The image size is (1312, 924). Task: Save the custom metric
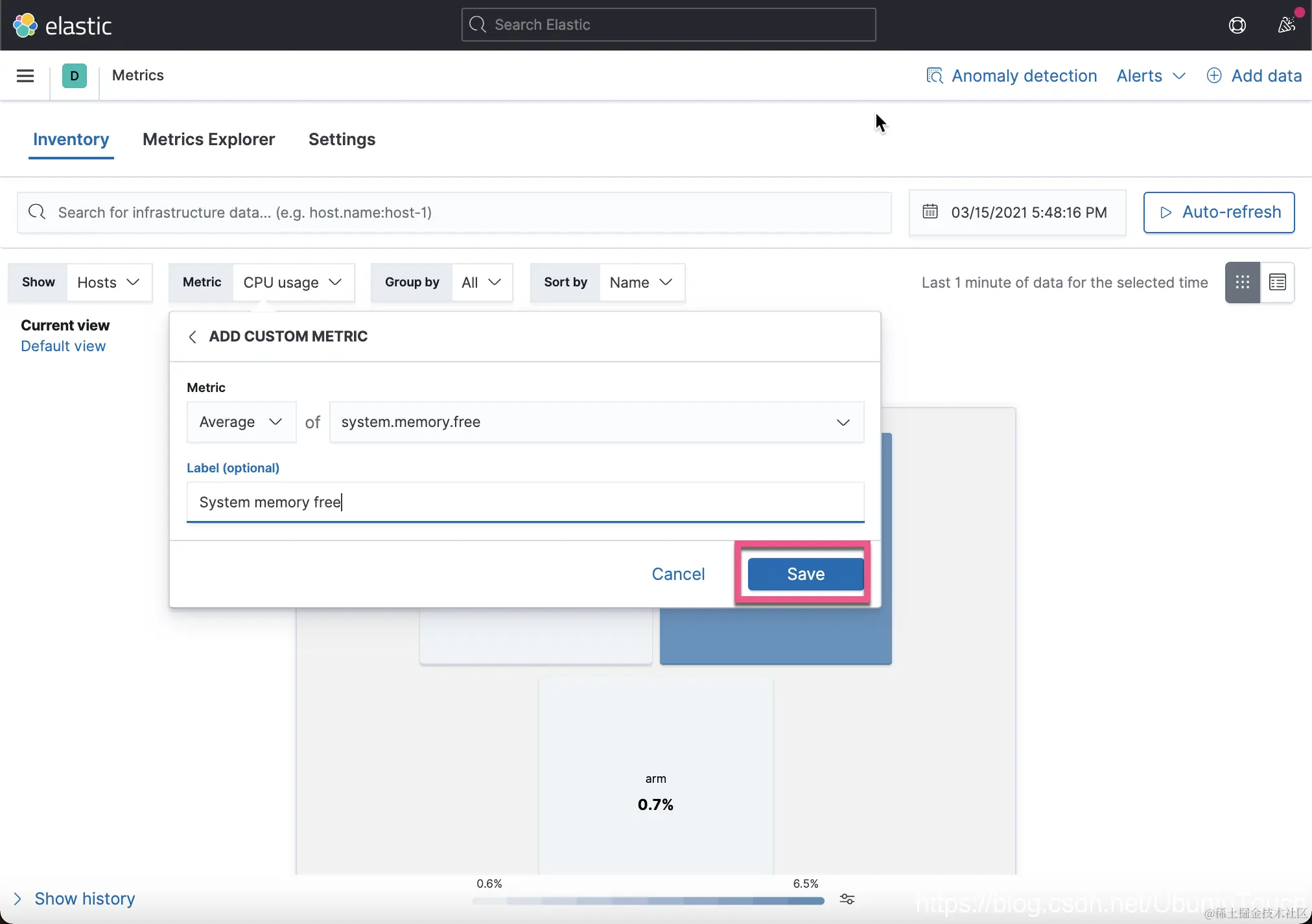805,574
